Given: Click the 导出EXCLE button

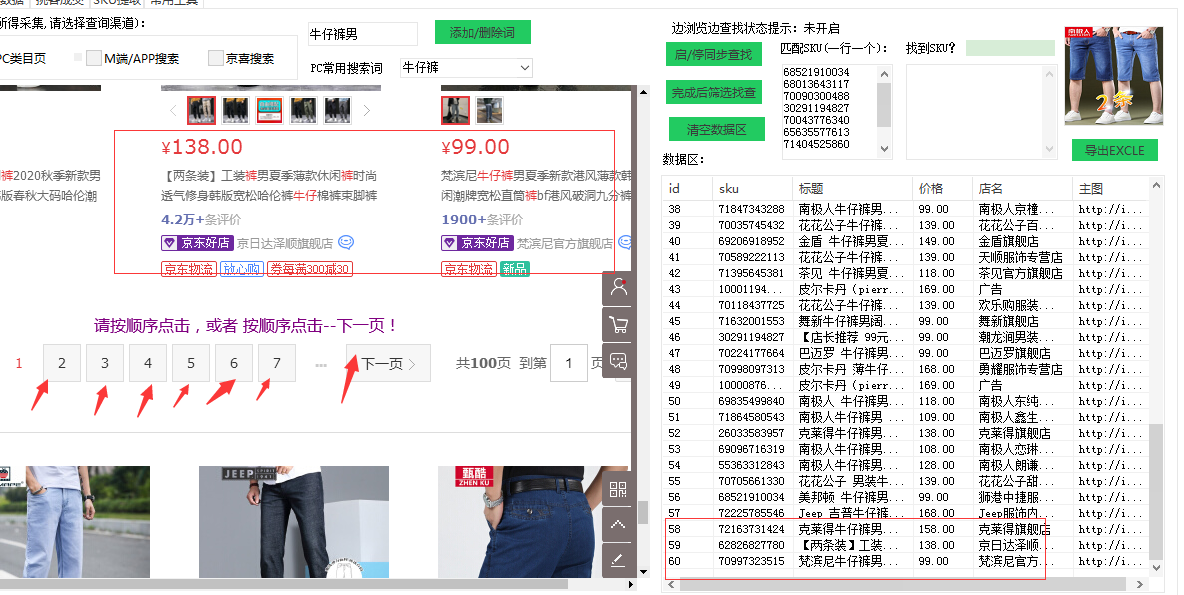Looking at the screenshot, I should [x=1115, y=150].
